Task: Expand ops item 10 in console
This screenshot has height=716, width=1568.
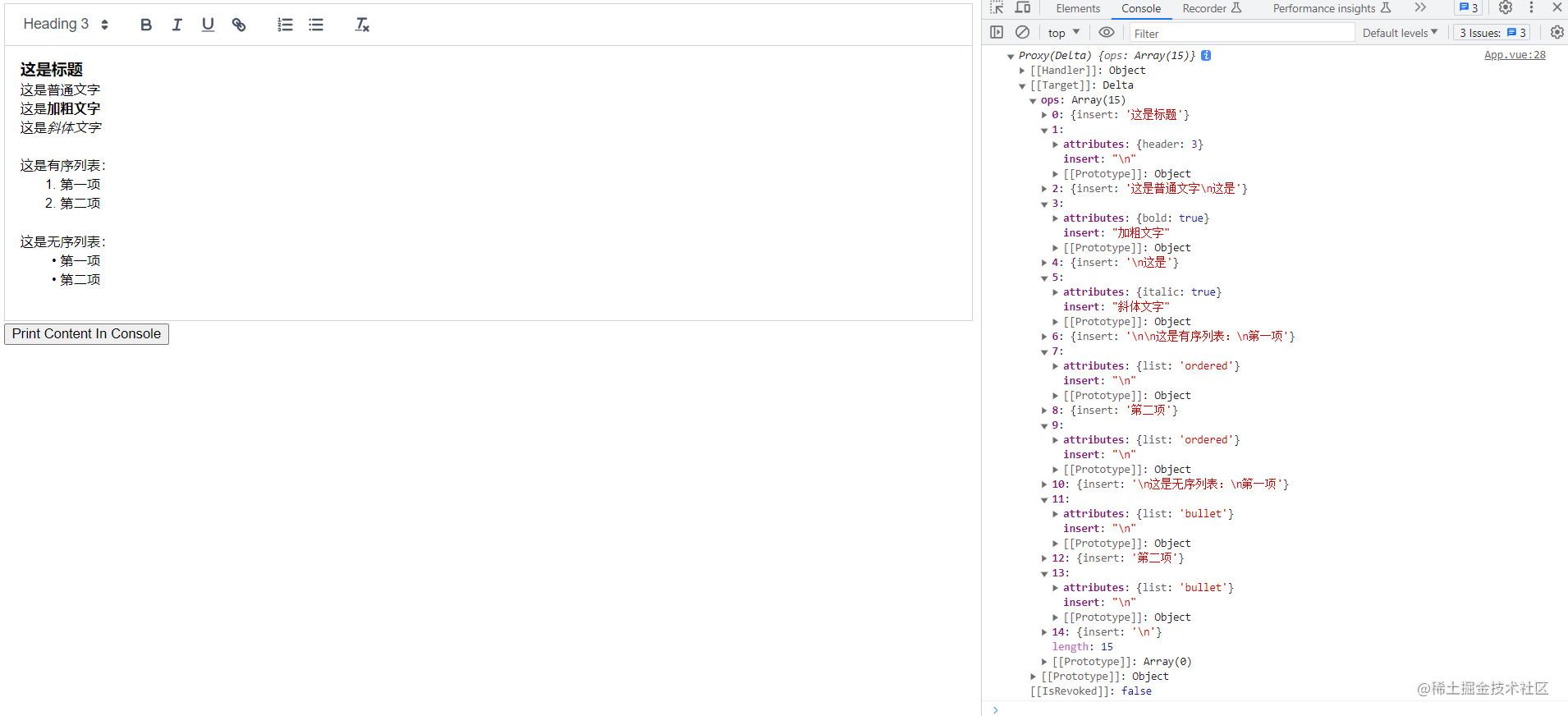Action: (1044, 484)
